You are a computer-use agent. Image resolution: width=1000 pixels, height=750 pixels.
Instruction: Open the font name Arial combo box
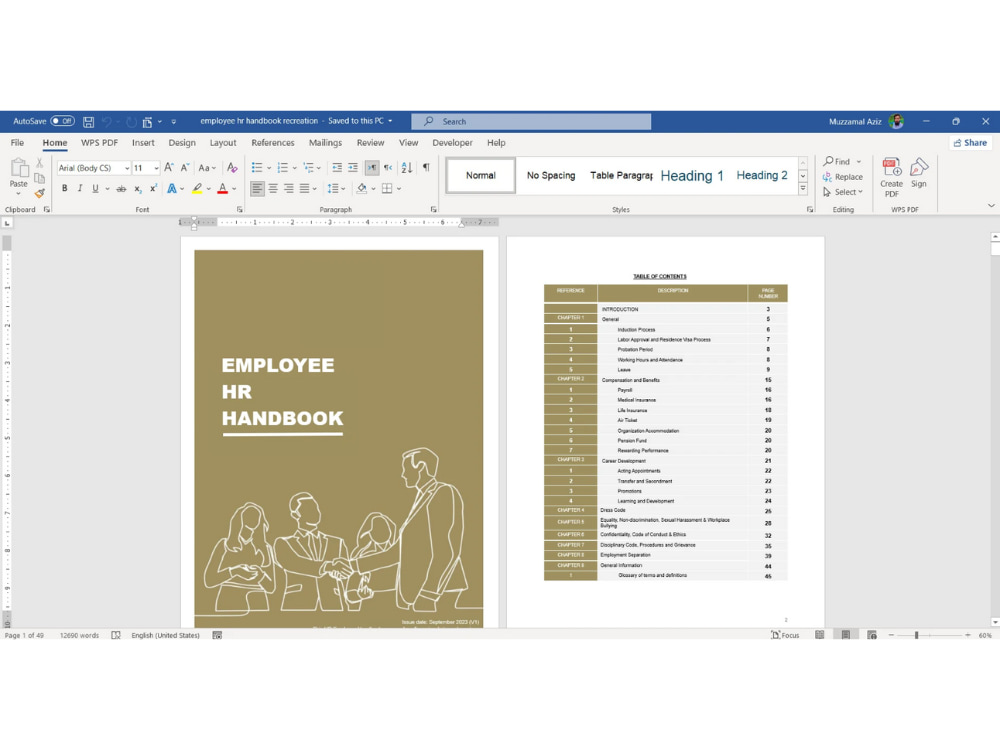[94, 168]
